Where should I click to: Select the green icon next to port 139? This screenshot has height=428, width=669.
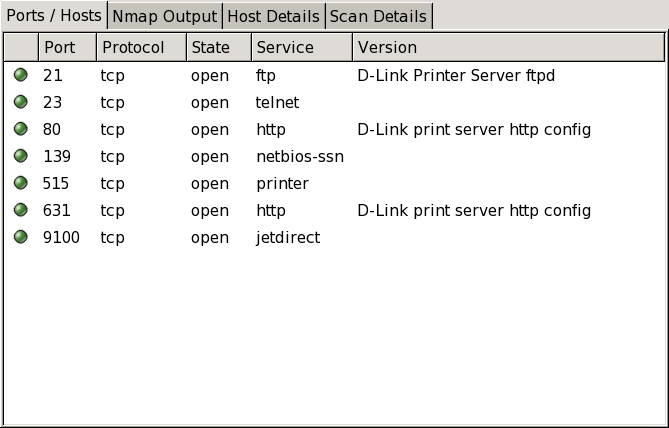(21, 156)
